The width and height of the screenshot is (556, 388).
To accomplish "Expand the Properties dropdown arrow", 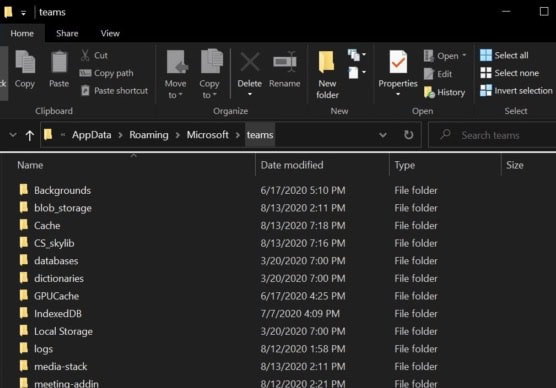I will pos(398,94).
